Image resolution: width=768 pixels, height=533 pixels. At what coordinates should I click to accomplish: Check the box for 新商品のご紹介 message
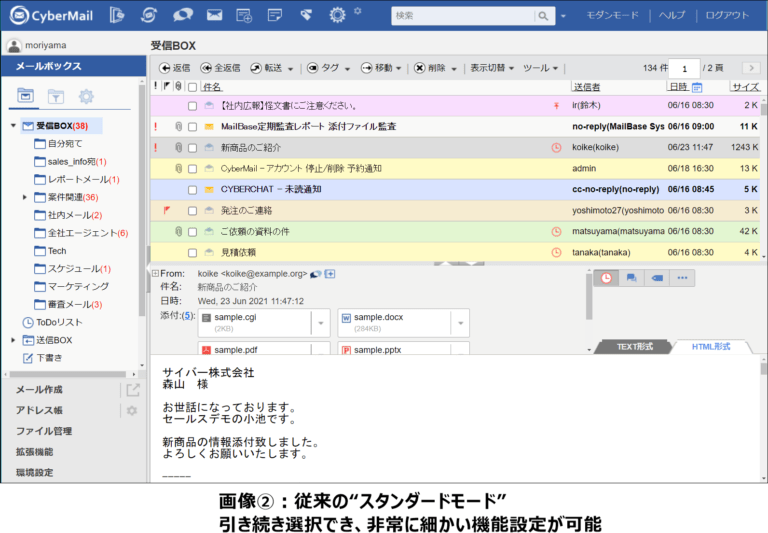tap(192, 148)
